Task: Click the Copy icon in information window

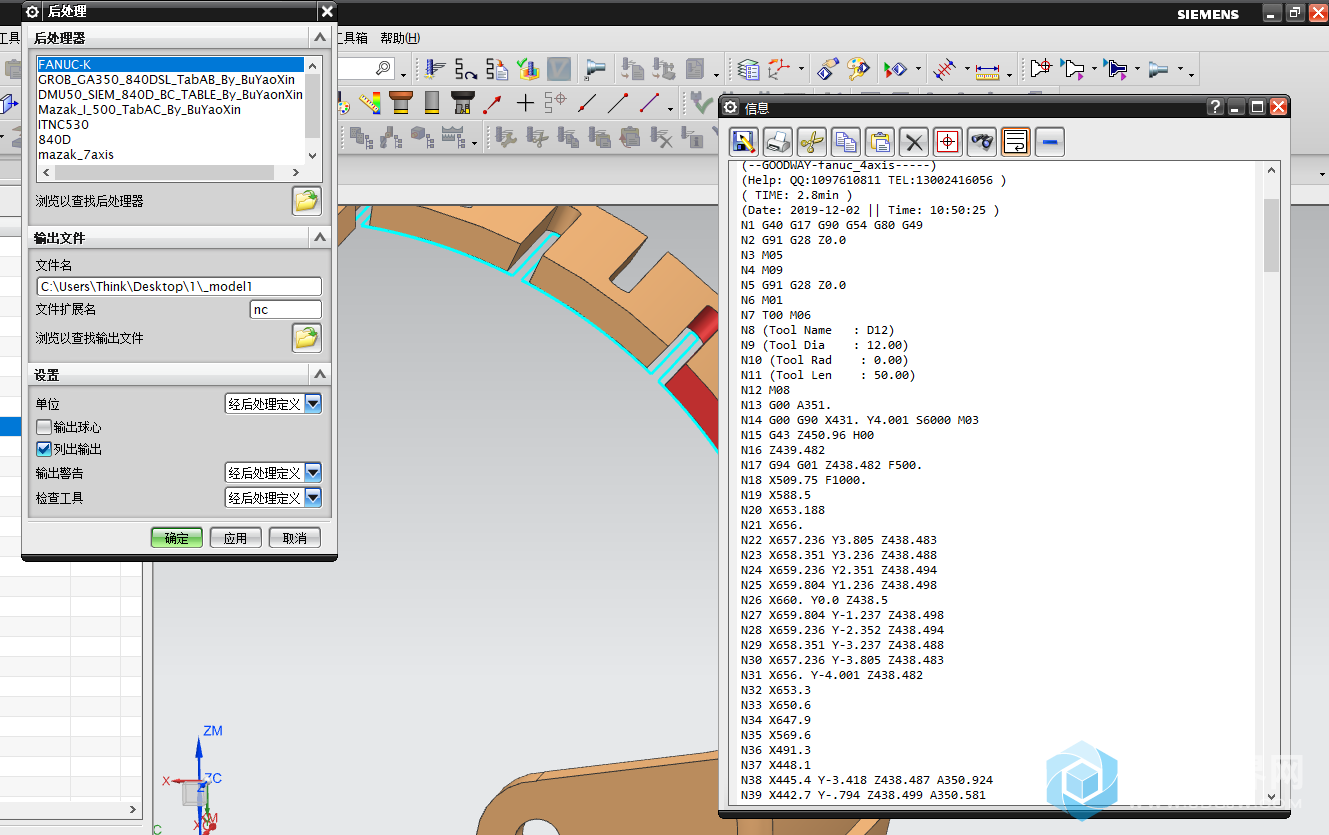Action: pos(847,142)
